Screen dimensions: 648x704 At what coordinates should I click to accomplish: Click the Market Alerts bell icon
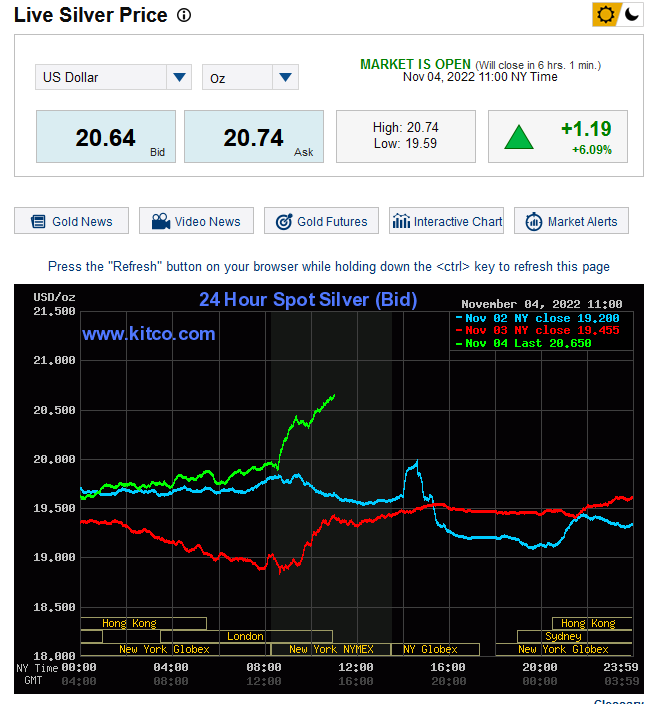(533, 221)
